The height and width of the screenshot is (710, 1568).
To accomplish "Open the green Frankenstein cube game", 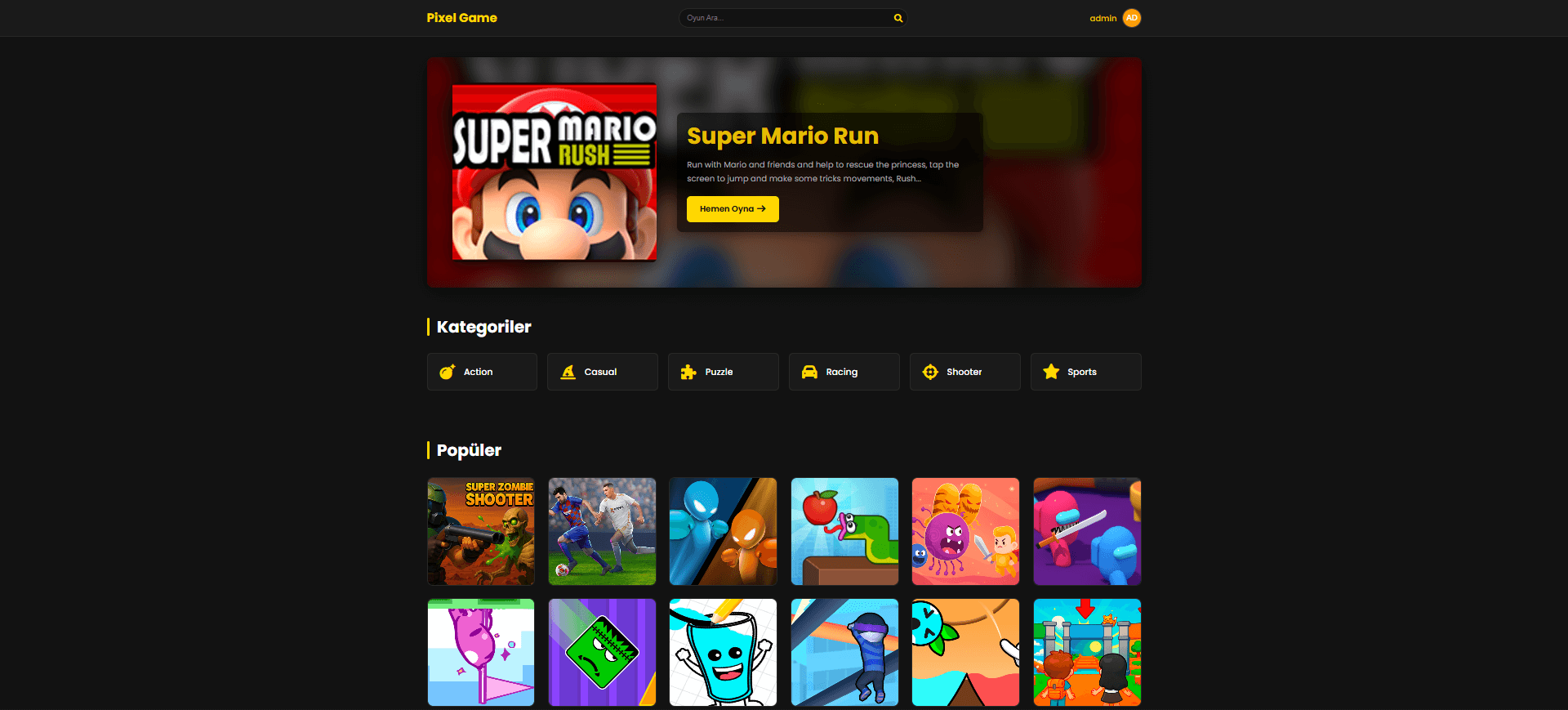I will click(602, 653).
